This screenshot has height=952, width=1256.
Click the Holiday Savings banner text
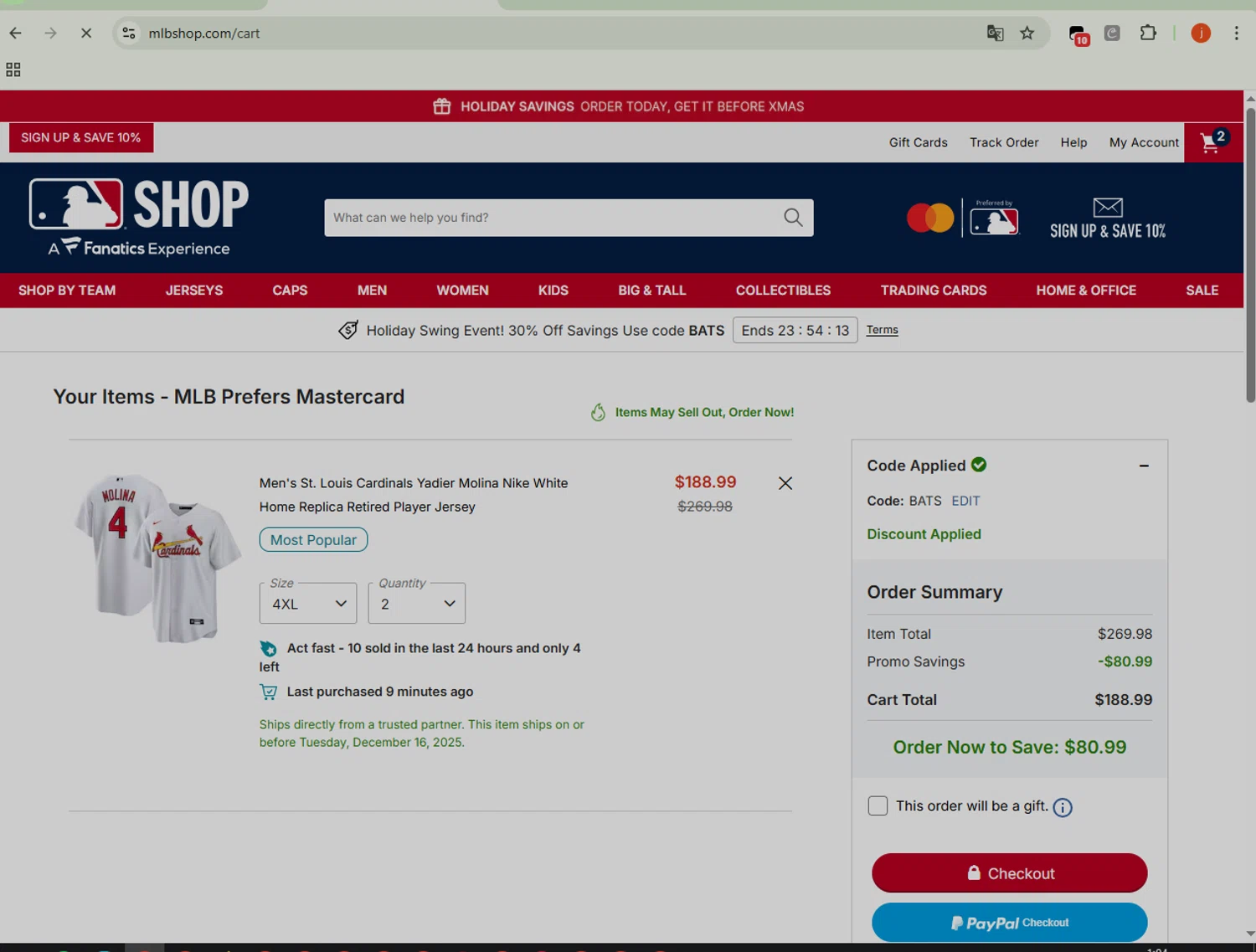[x=632, y=106]
